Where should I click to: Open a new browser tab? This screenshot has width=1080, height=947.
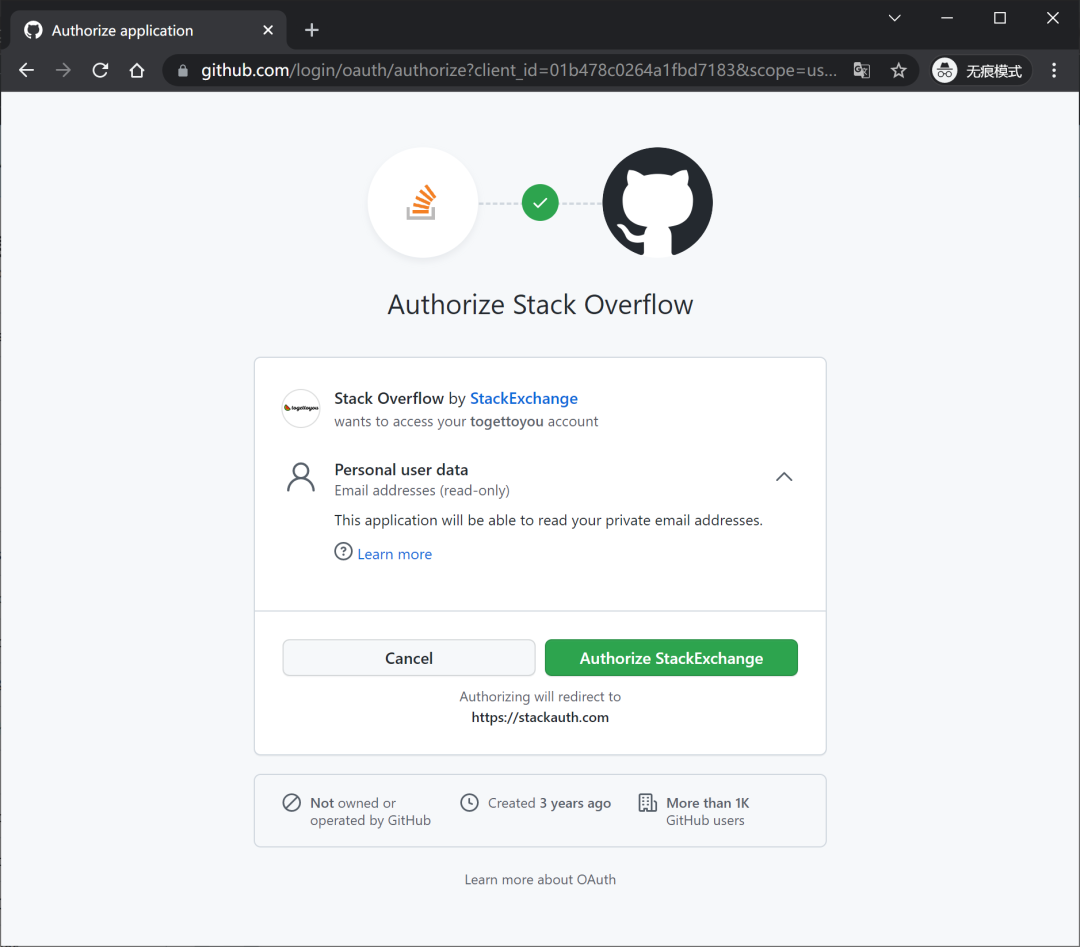coord(311,30)
